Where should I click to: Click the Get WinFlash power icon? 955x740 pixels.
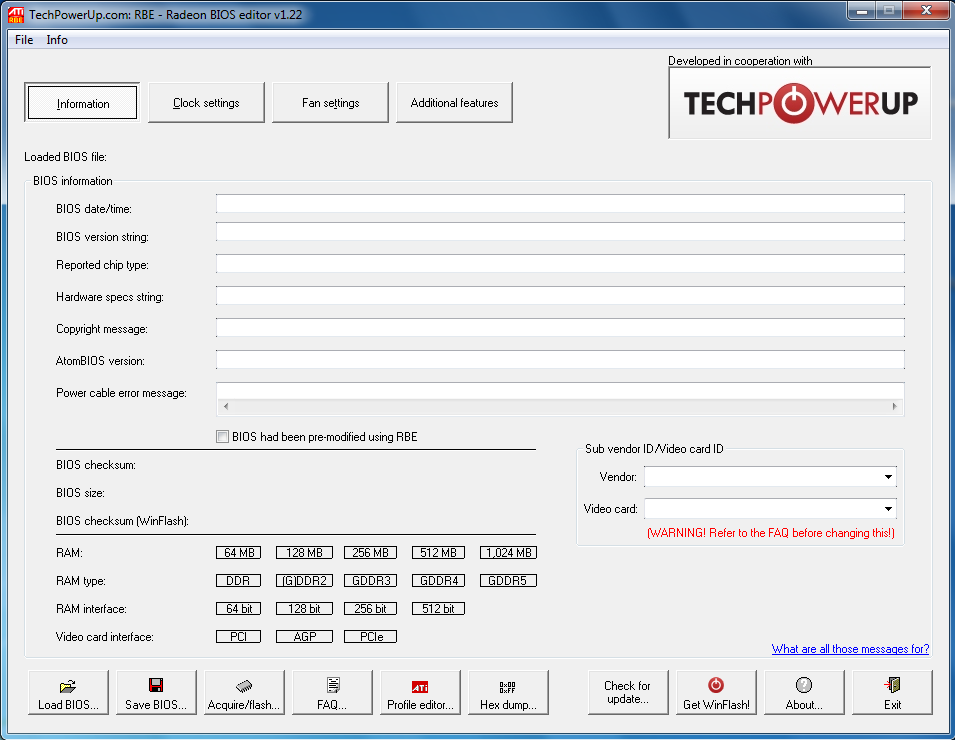(x=716, y=685)
